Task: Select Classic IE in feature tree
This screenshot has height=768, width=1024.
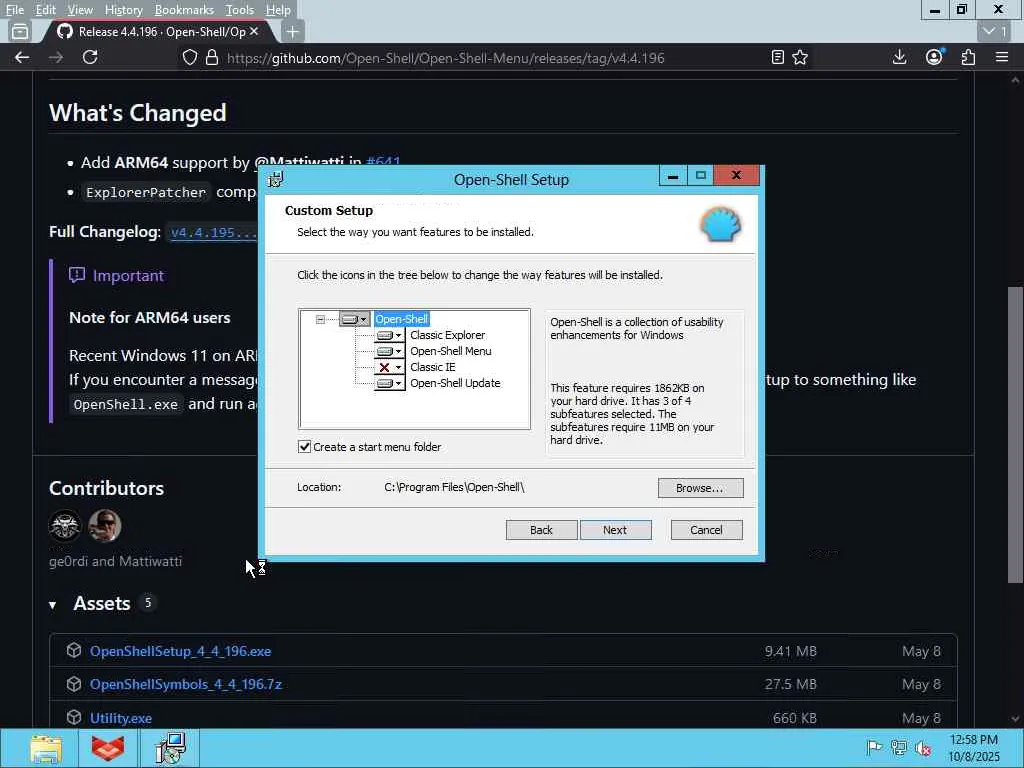Action: point(432,367)
